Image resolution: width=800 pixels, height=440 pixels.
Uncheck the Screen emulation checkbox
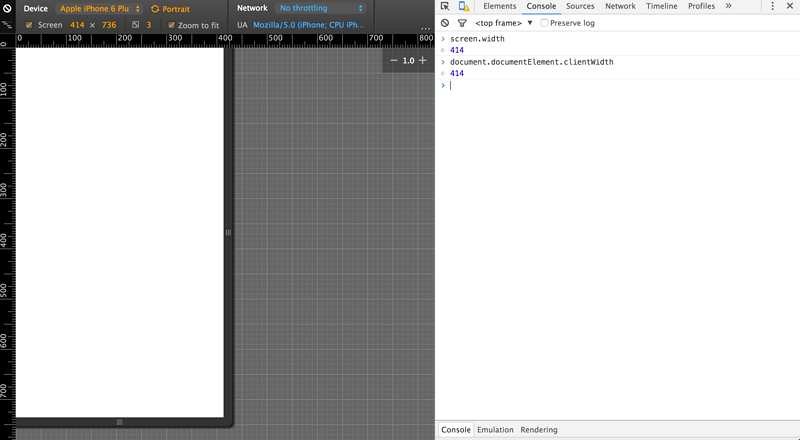(x=29, y=25)
